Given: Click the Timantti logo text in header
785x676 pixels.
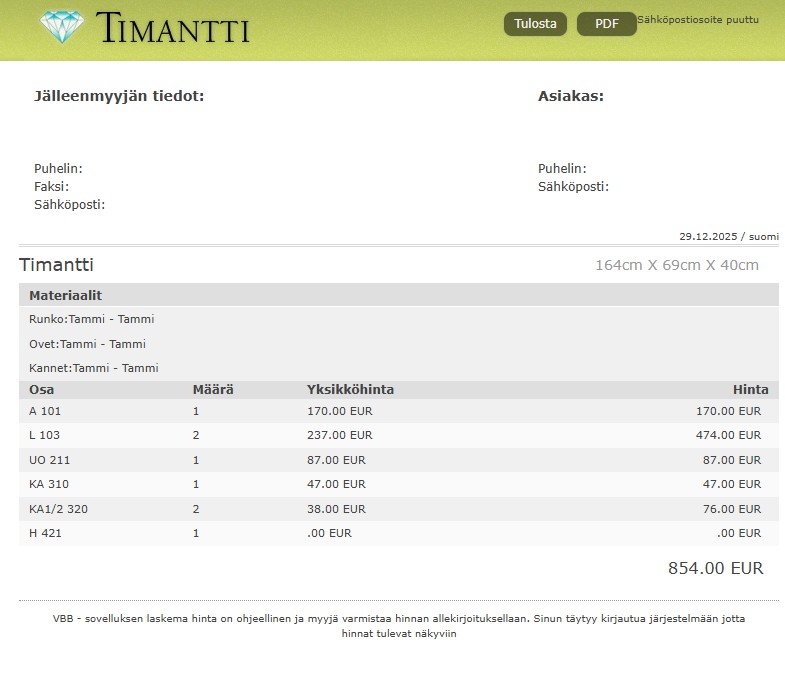Looking at the screenshot, I should pos(173,29).
